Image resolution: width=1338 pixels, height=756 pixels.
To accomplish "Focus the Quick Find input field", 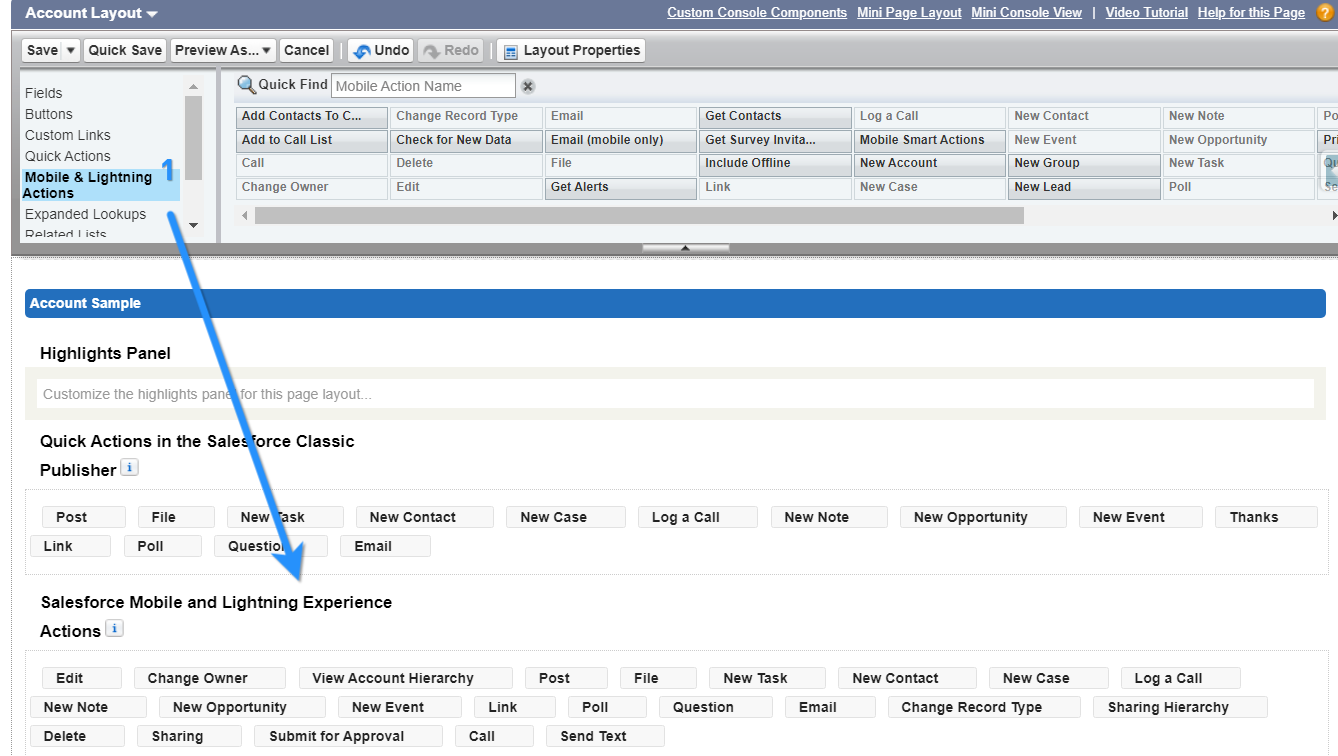I will 423,86.
